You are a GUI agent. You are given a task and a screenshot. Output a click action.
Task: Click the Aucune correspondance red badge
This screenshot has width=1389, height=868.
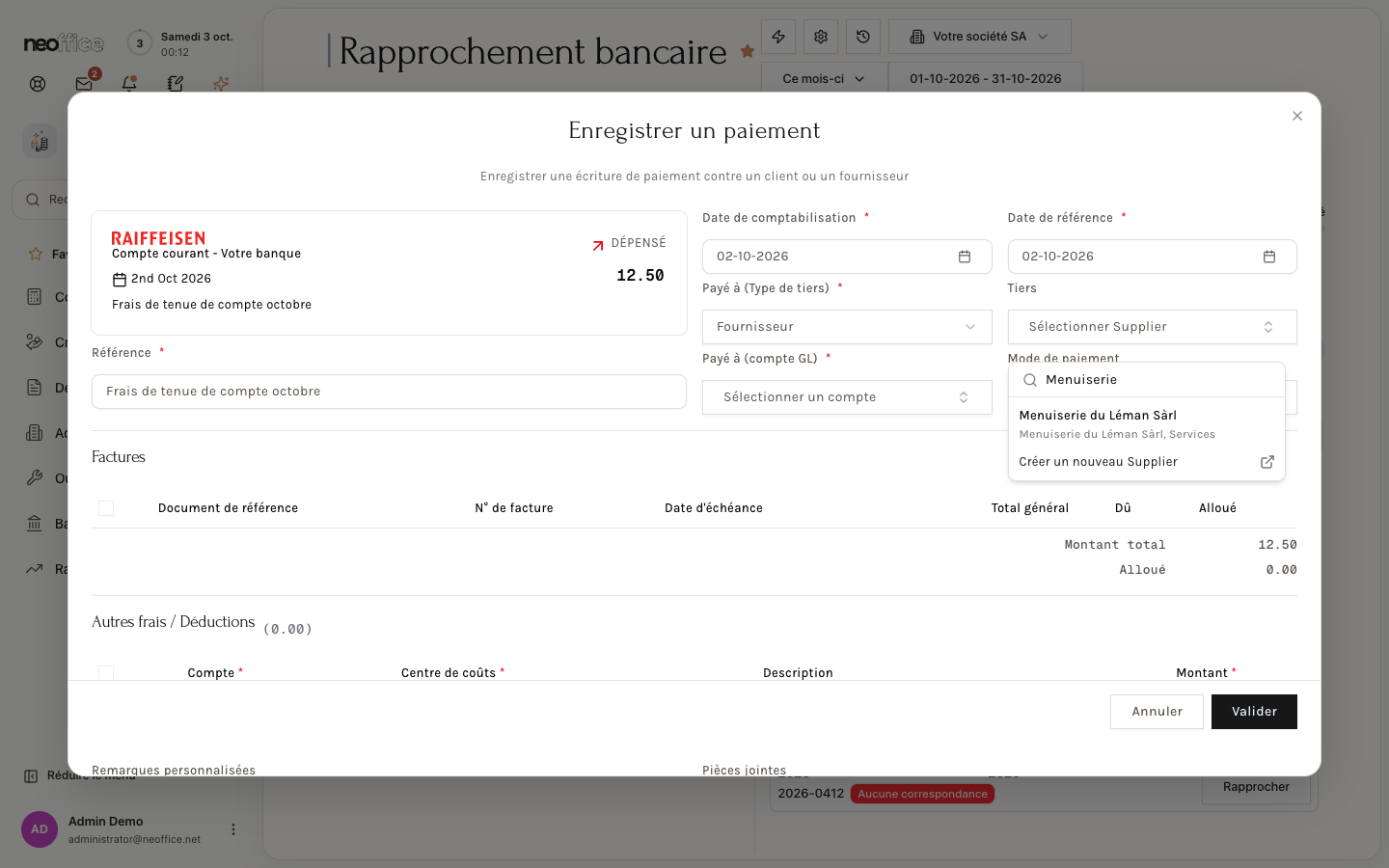(x=923, y=794)
